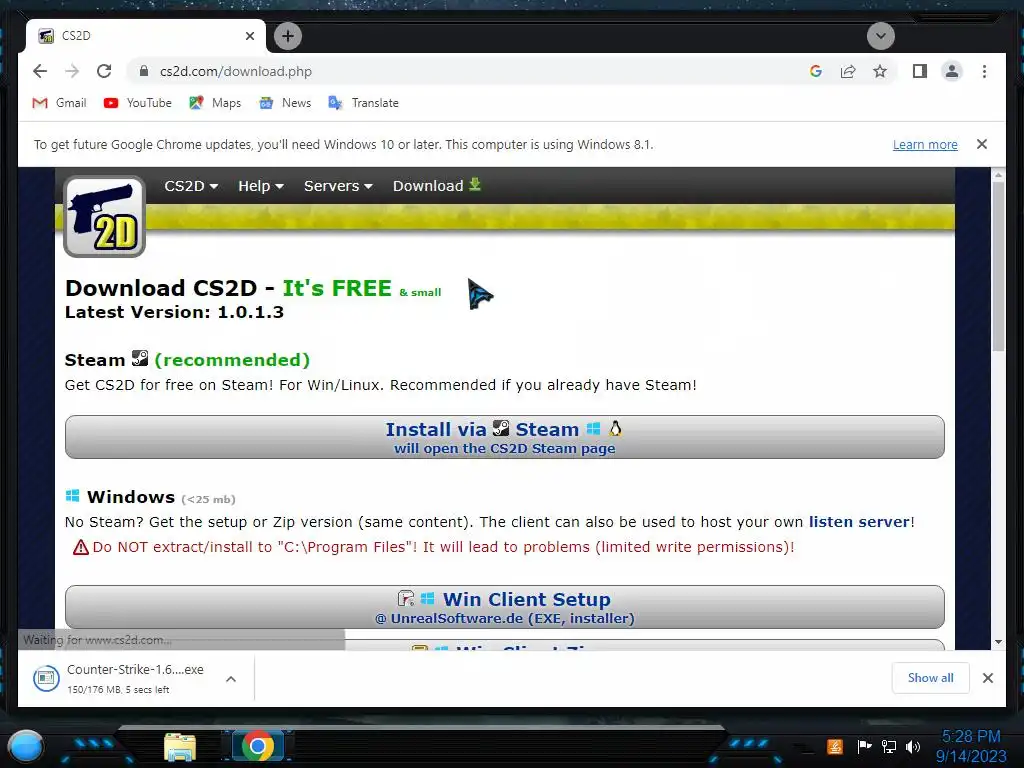Open the listen server link
This screenshot has width=1024, height=768.
pos(859,522)
